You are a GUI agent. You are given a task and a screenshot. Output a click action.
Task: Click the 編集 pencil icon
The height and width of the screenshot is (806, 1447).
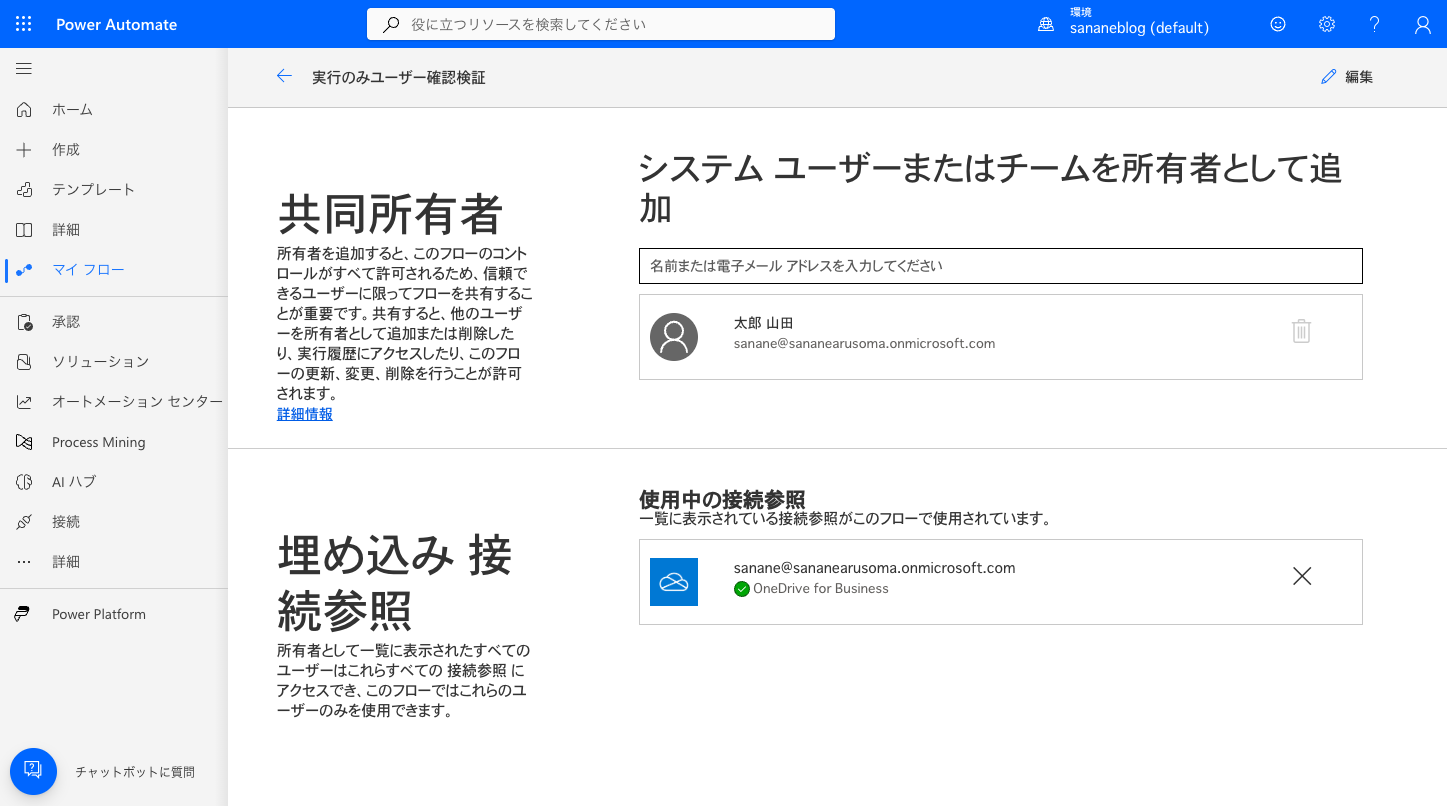(1328, 76)
